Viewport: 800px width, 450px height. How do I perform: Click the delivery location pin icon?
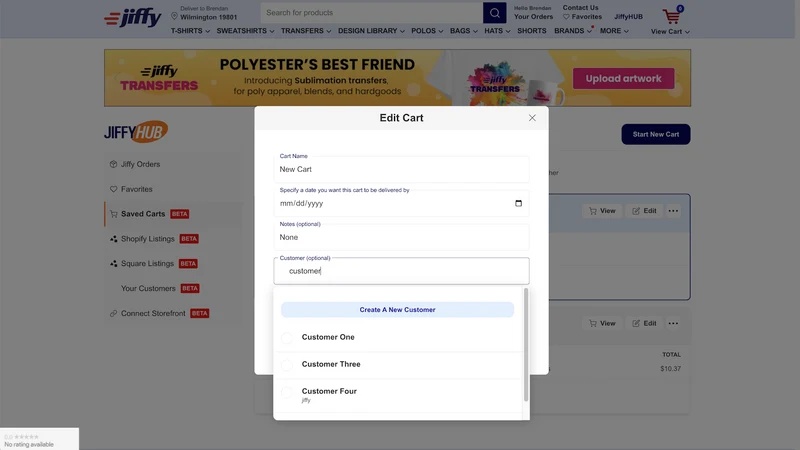click(x=174, y=16)
